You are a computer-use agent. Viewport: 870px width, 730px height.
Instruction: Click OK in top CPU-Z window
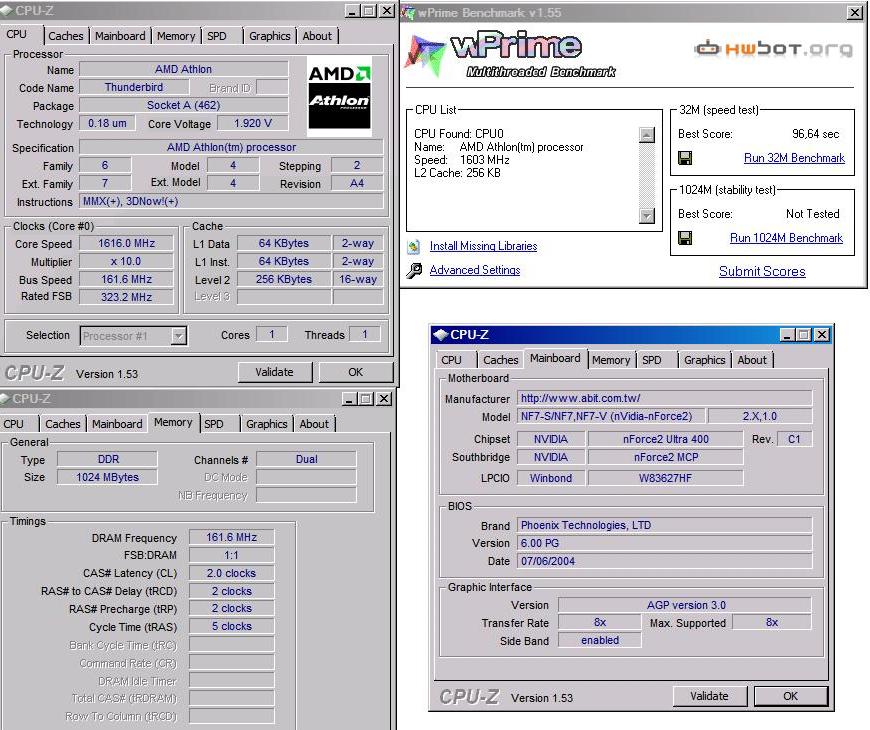pos(356,372)
